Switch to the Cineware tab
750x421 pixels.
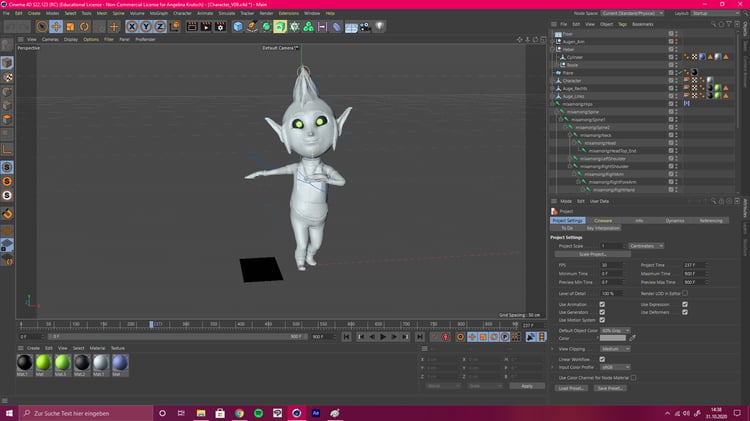click(x=603, y=221)
